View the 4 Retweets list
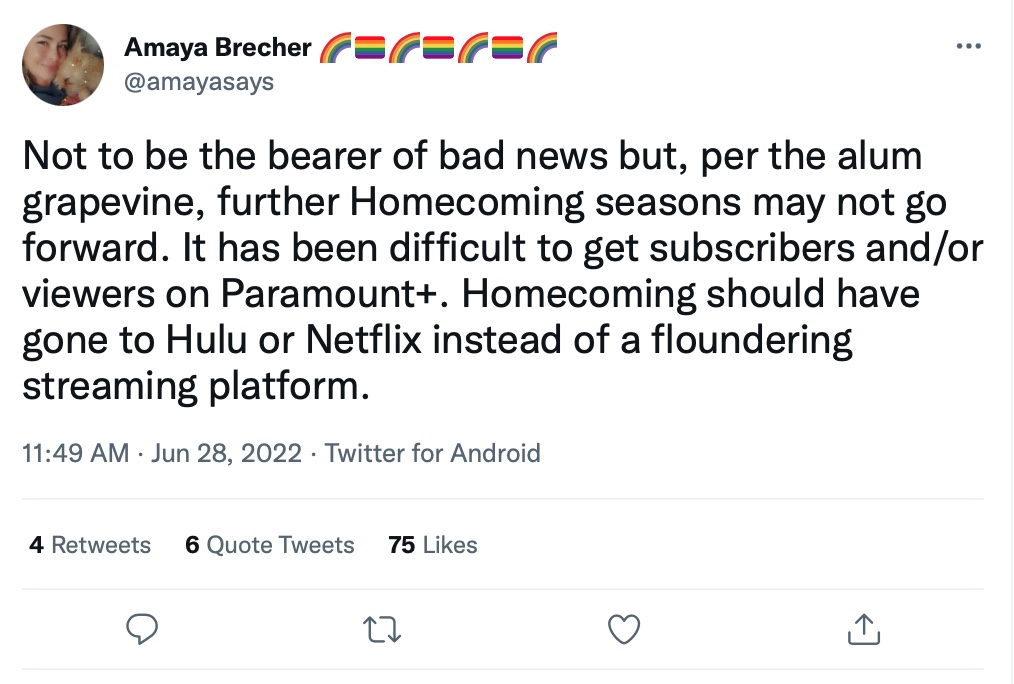This screenshot has height=684, width=1014. pyautogui.click(x=90, y=545)
